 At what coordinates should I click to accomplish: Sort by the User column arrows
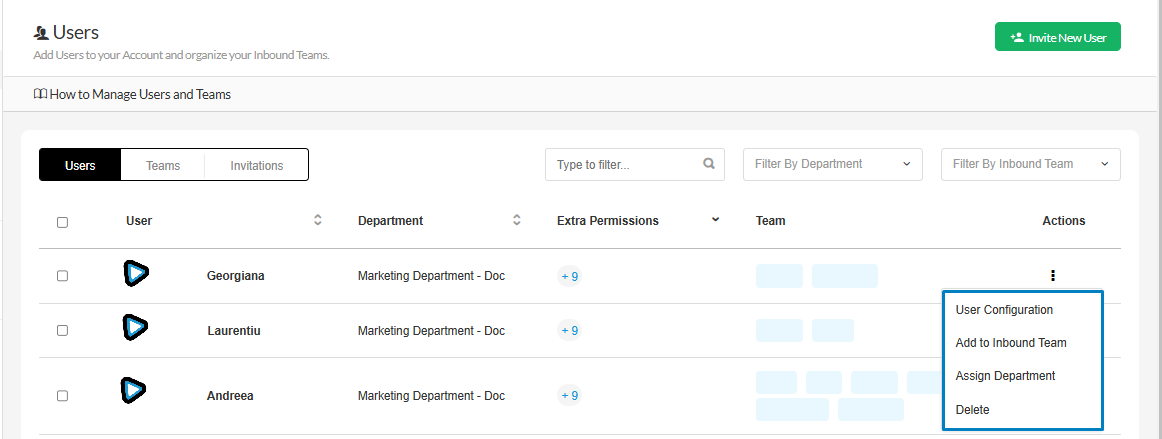318,220
